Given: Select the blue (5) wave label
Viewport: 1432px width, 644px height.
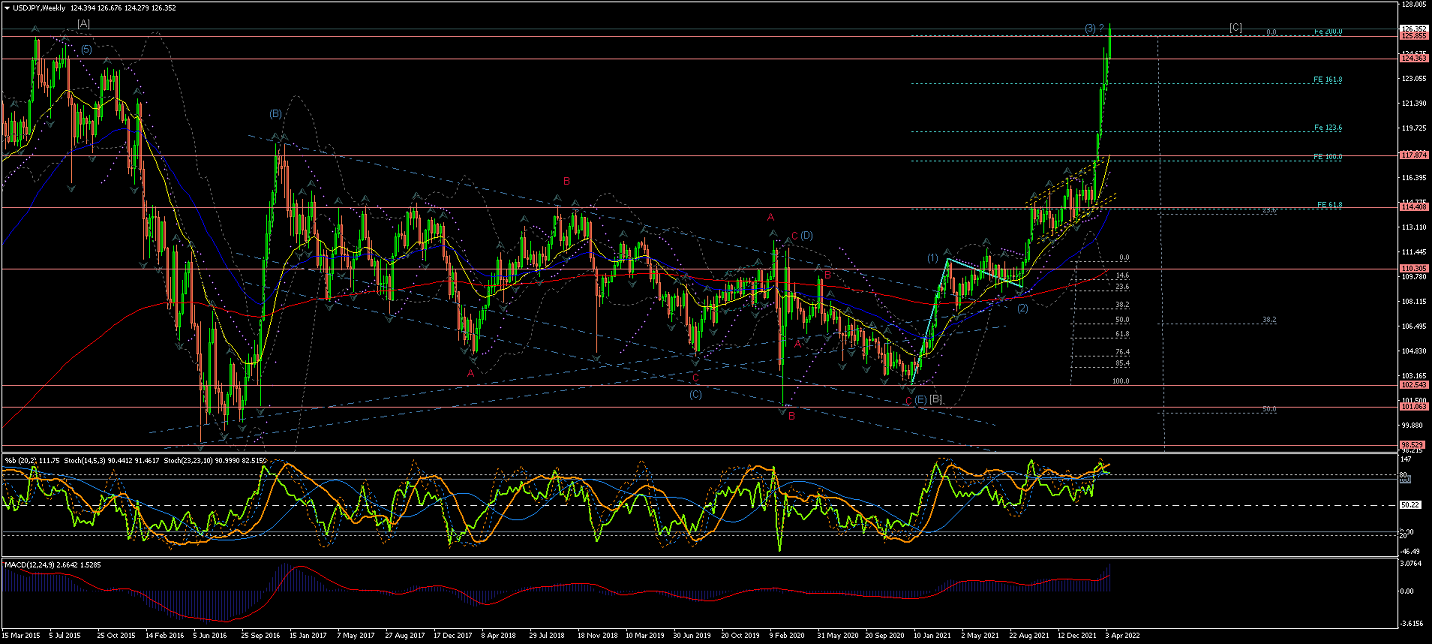Looking at the screenshot, I should [x=87, y=49].
